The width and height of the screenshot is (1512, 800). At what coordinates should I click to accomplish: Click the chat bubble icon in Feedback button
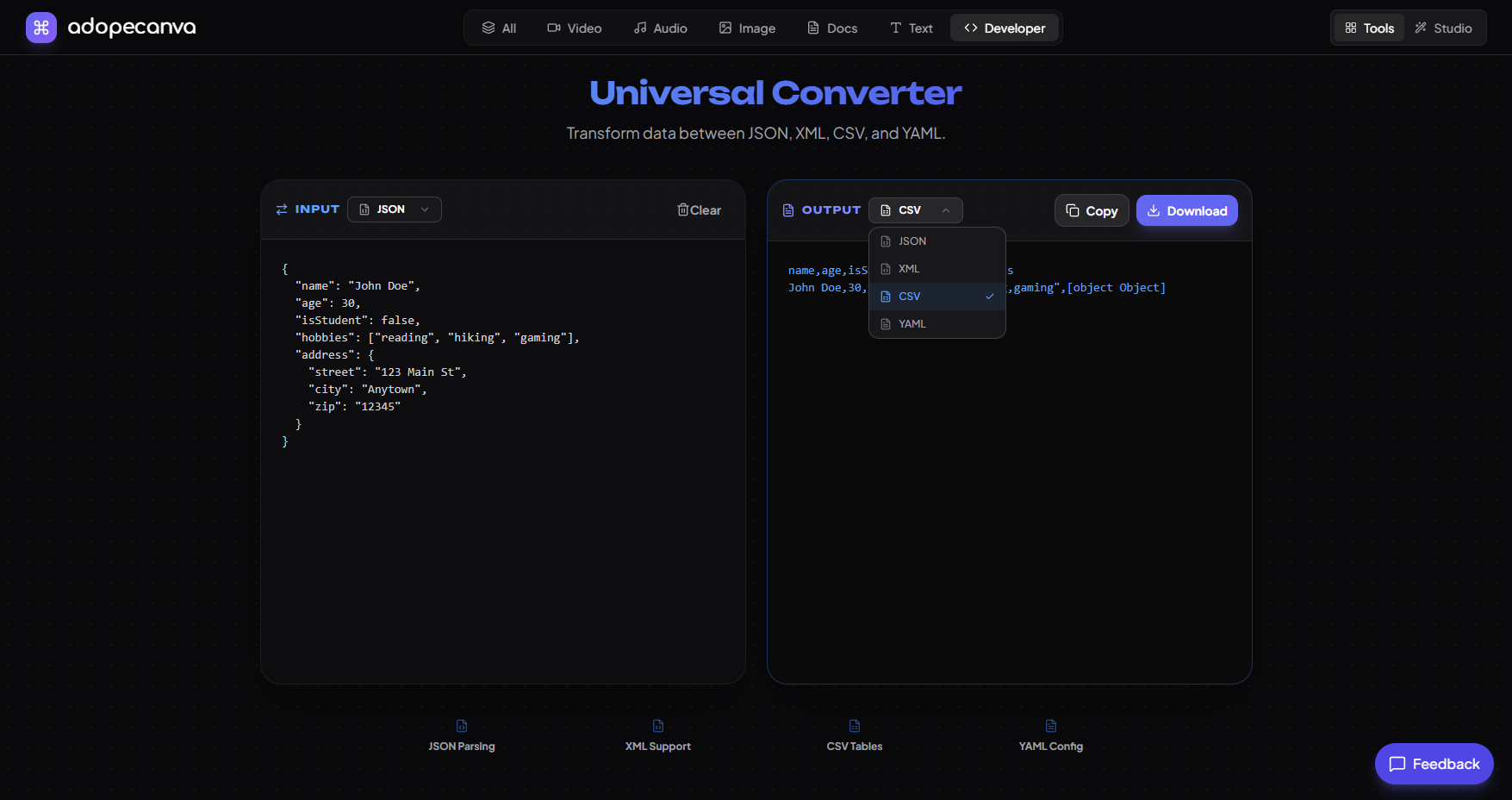click(x=1397, y=764)
